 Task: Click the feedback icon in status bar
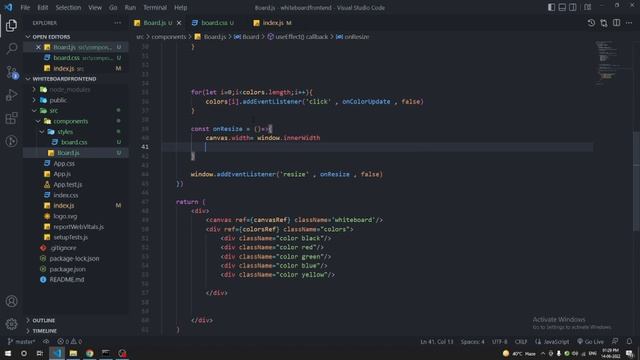(x=615, y=341)
